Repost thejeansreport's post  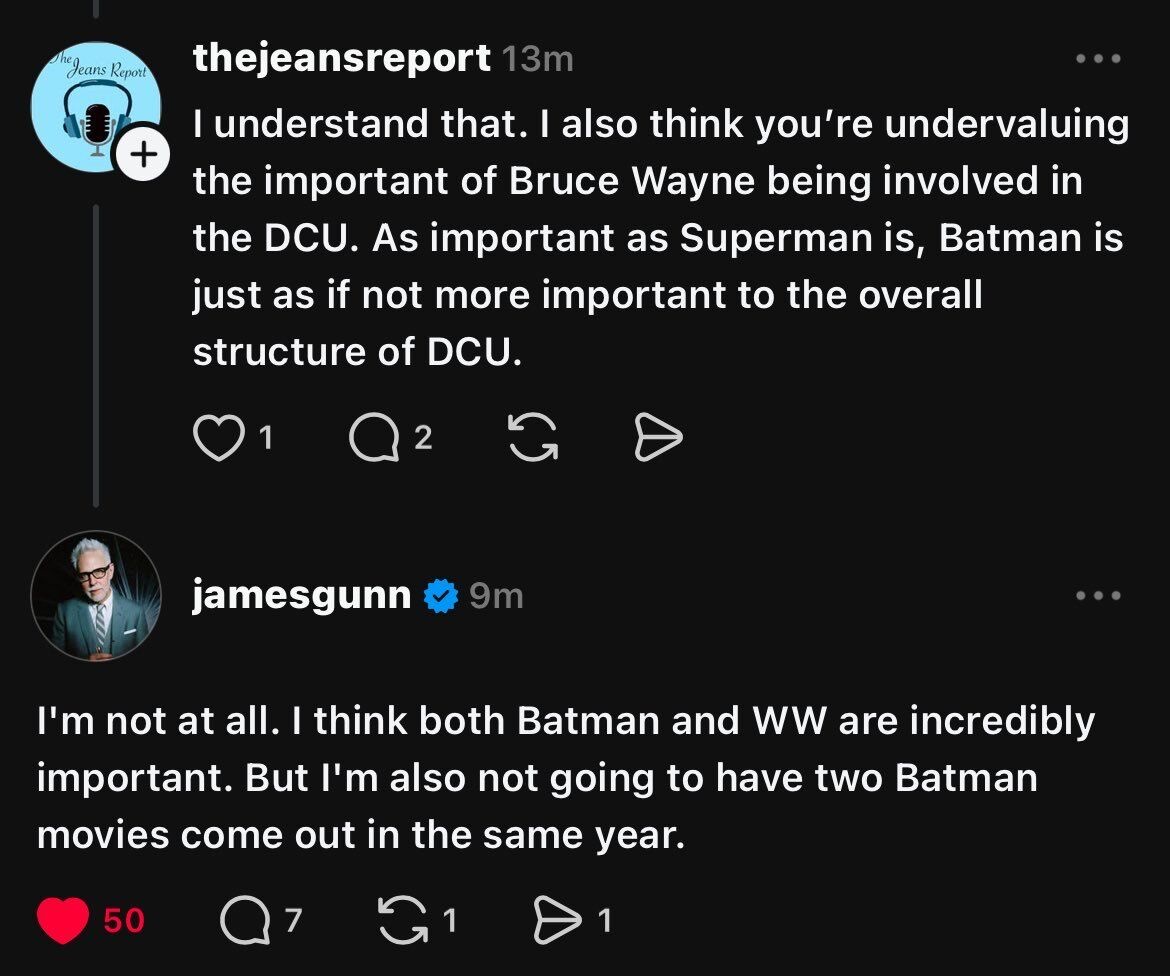[x=534, y=438]
